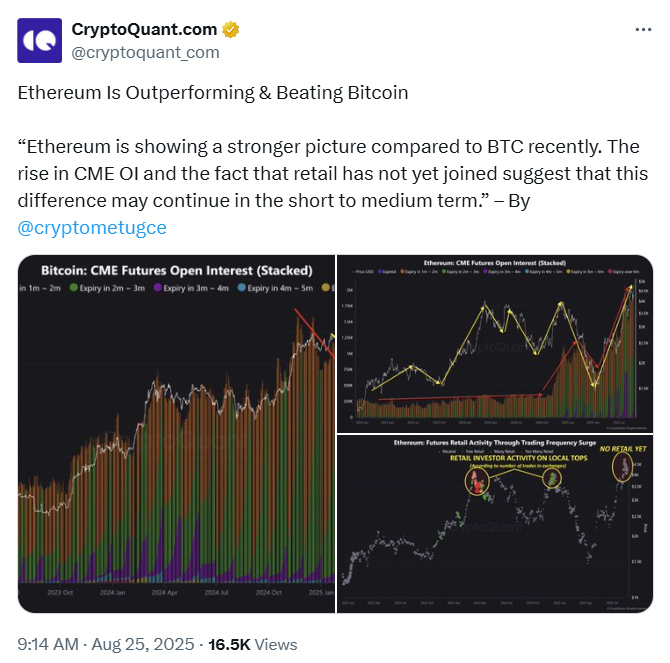Open the three-dot more options menu
Image resolution: width=670 pixels, height=663 pixels.
[643, 29]
